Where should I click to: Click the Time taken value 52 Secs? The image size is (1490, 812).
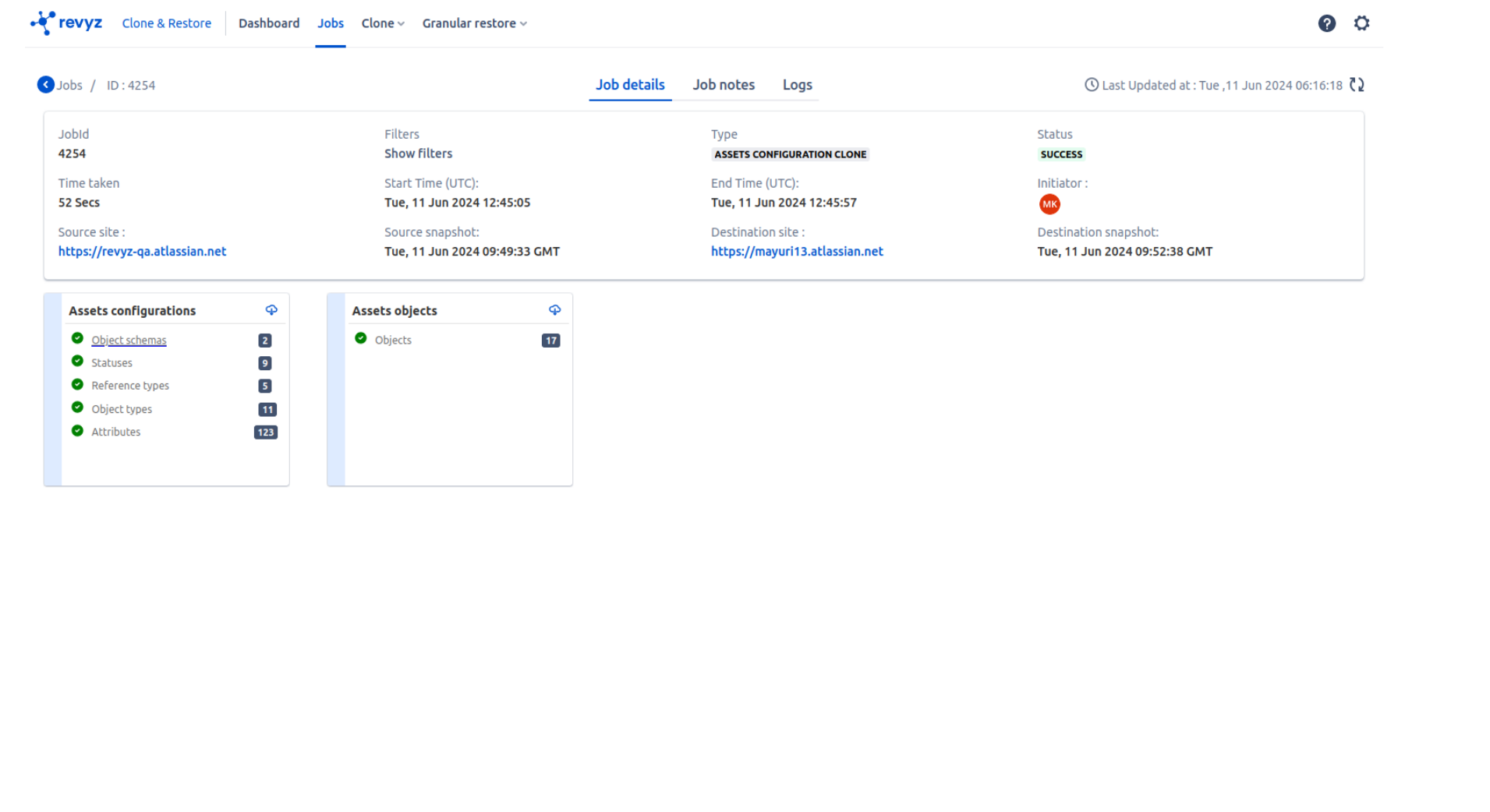tap(79, 203)
